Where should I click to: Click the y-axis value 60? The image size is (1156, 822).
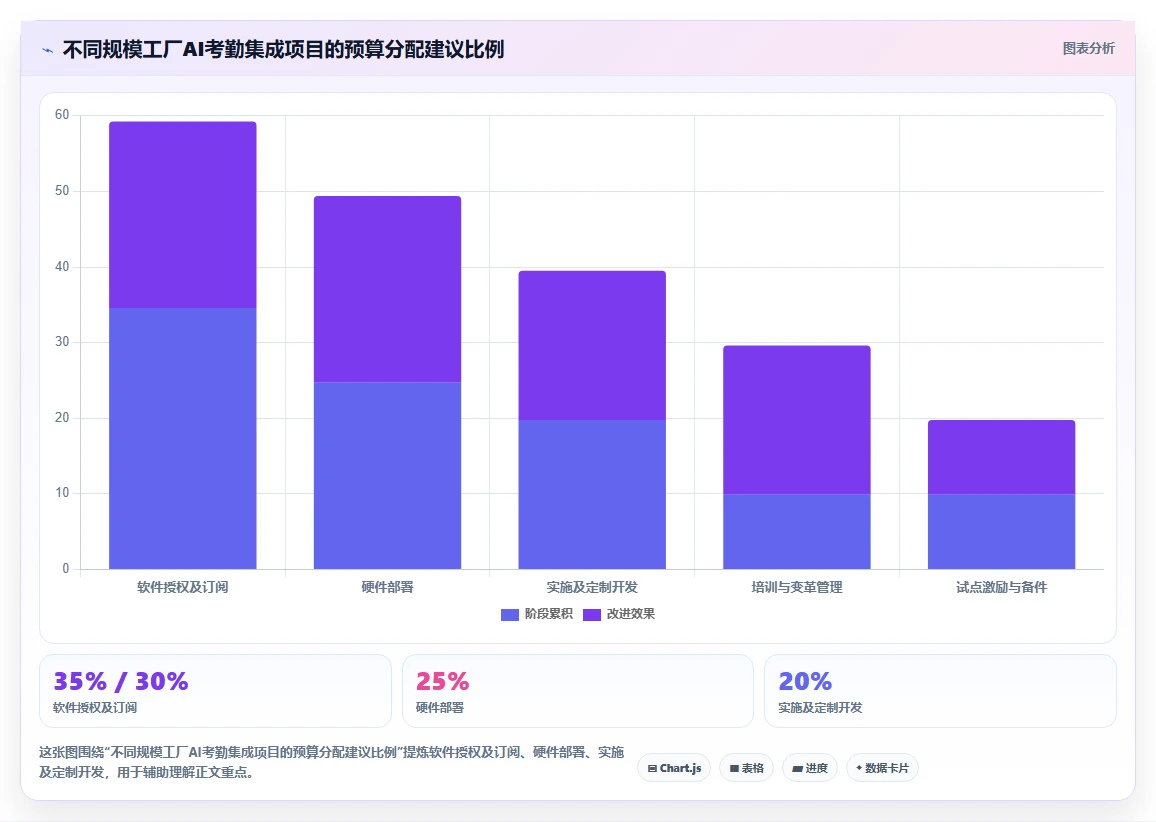click(x=62, y=115)
